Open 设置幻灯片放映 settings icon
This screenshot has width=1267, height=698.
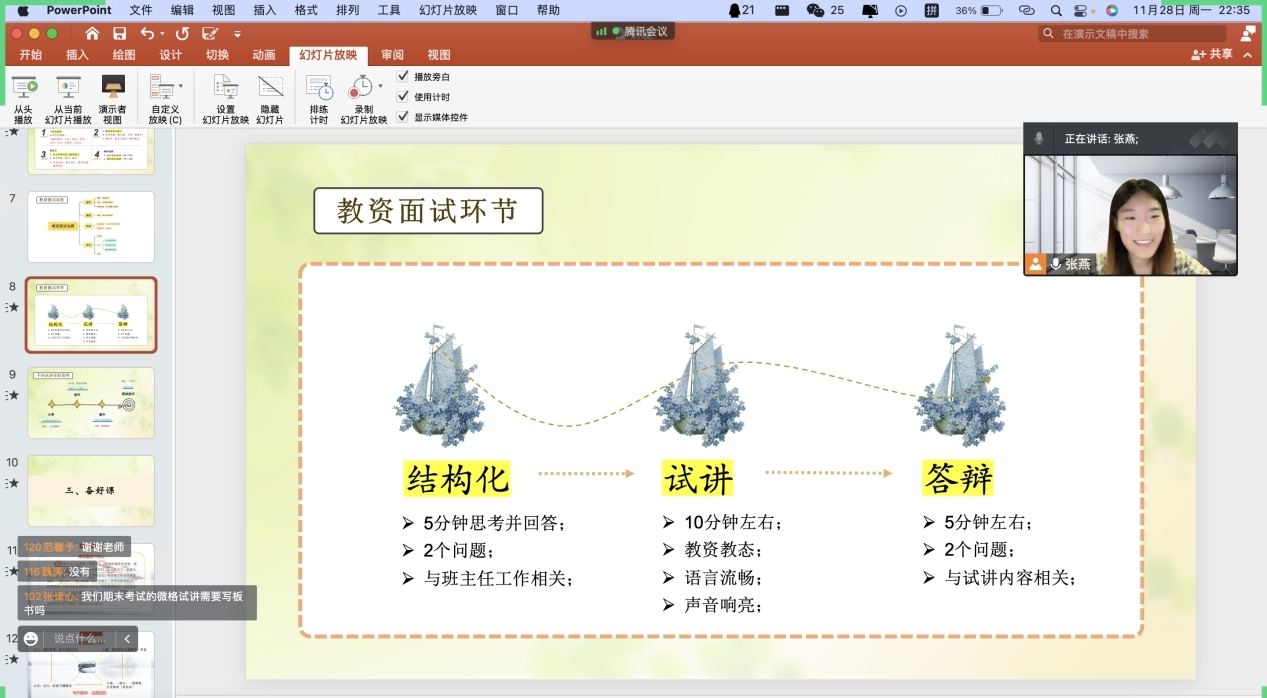click(x=225, y=88)
